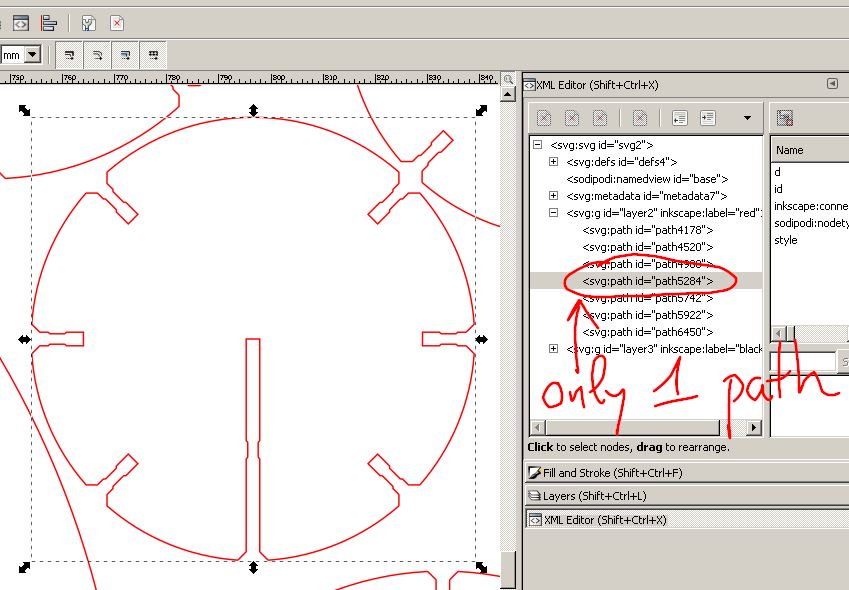The image size is (849, 590).
Task: Toggle scale rounded corners in rectangles
Action: click(97, 55)
